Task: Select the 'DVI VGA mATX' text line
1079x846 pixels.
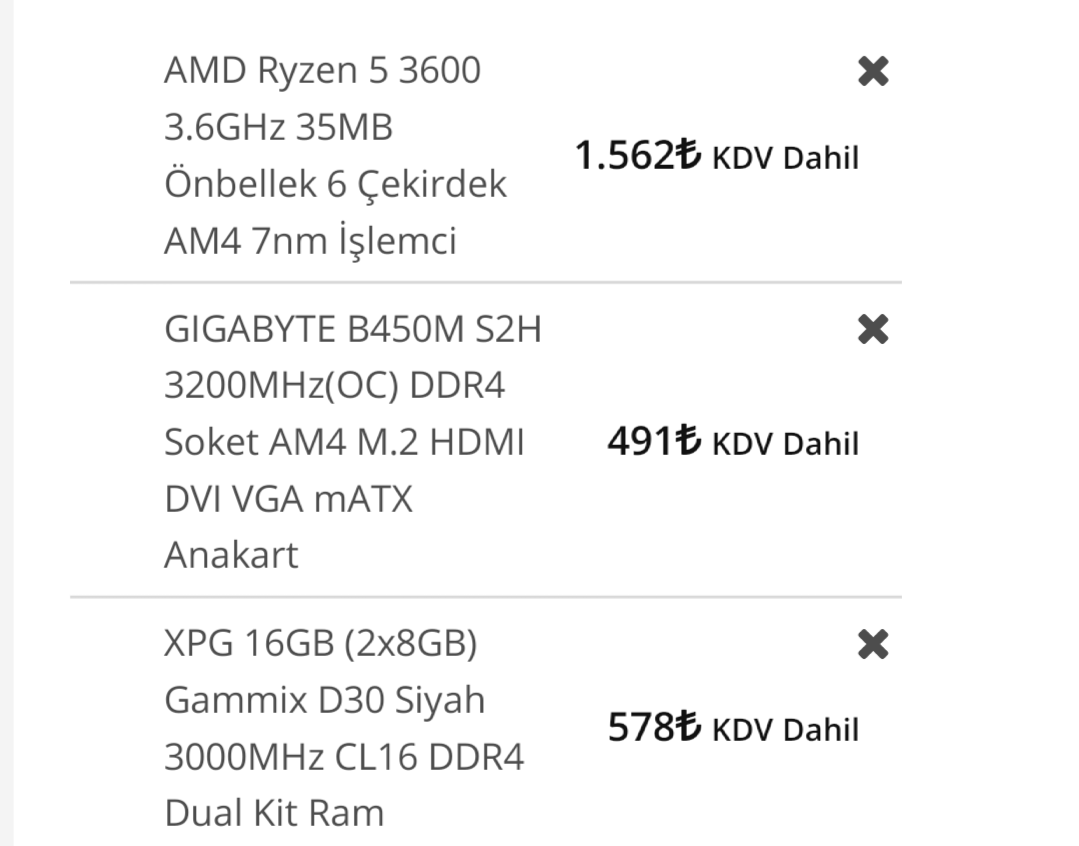Action: (x=288, y=498)
